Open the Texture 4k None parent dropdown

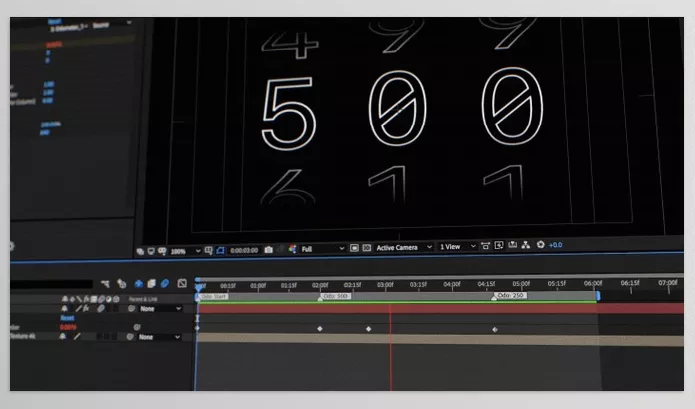pyautogui.click(x=160, y=337)
